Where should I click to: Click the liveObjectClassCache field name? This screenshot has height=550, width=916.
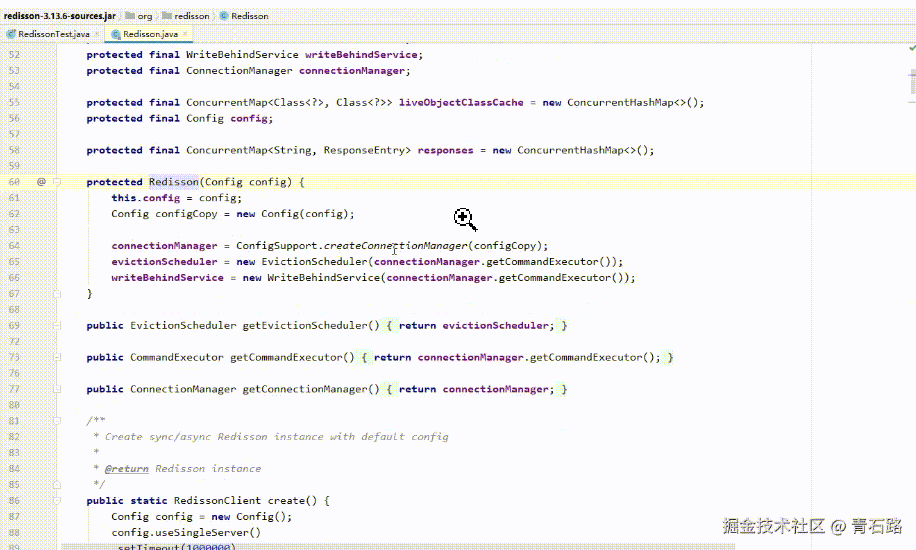click(x=461, y=102)
